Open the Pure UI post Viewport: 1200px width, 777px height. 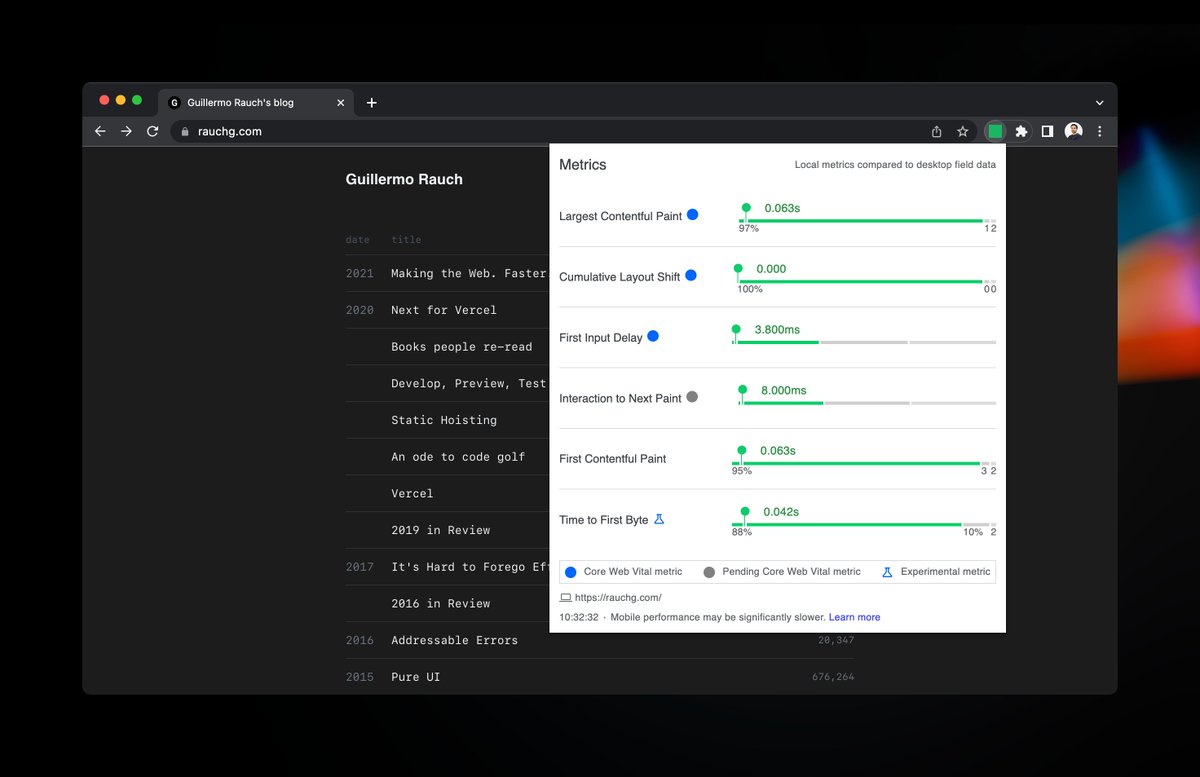click(415, 677)
